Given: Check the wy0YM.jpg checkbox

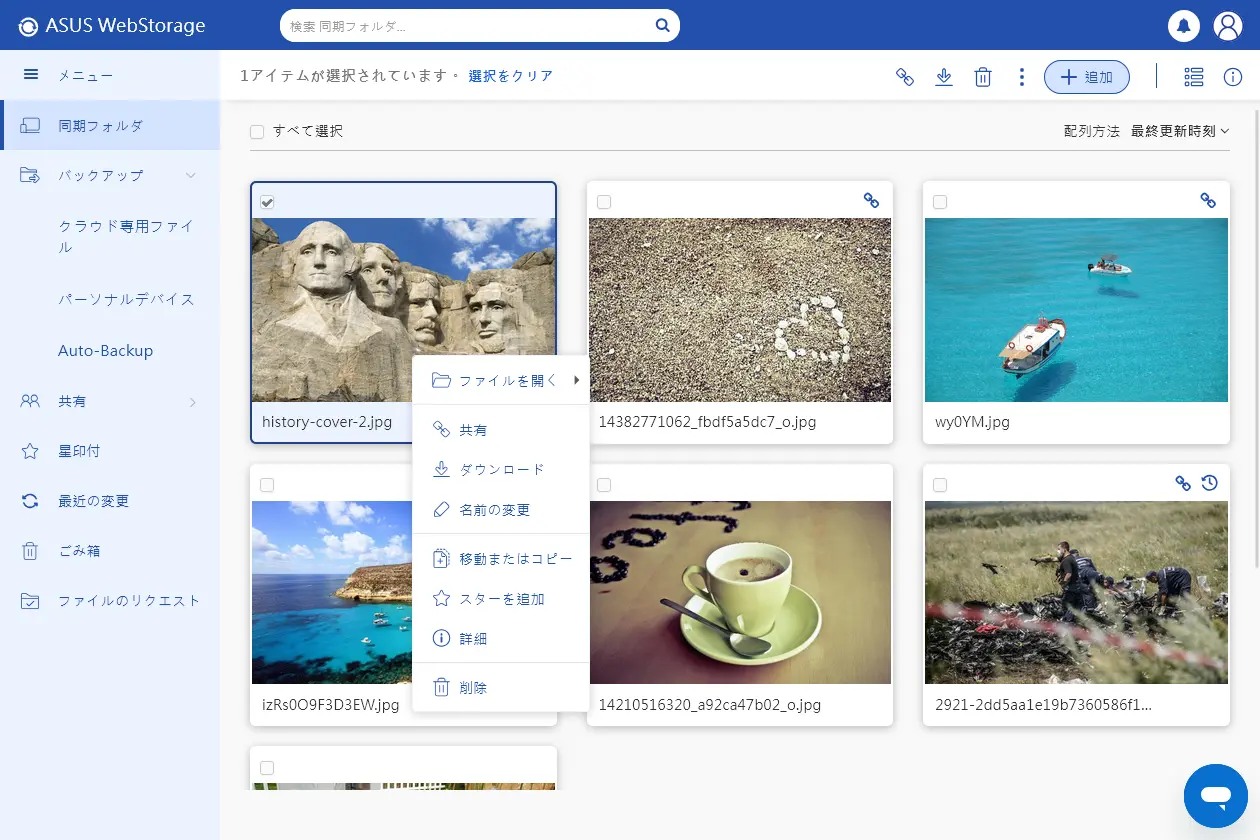Looking at the screenshot, I should point(940,202).
